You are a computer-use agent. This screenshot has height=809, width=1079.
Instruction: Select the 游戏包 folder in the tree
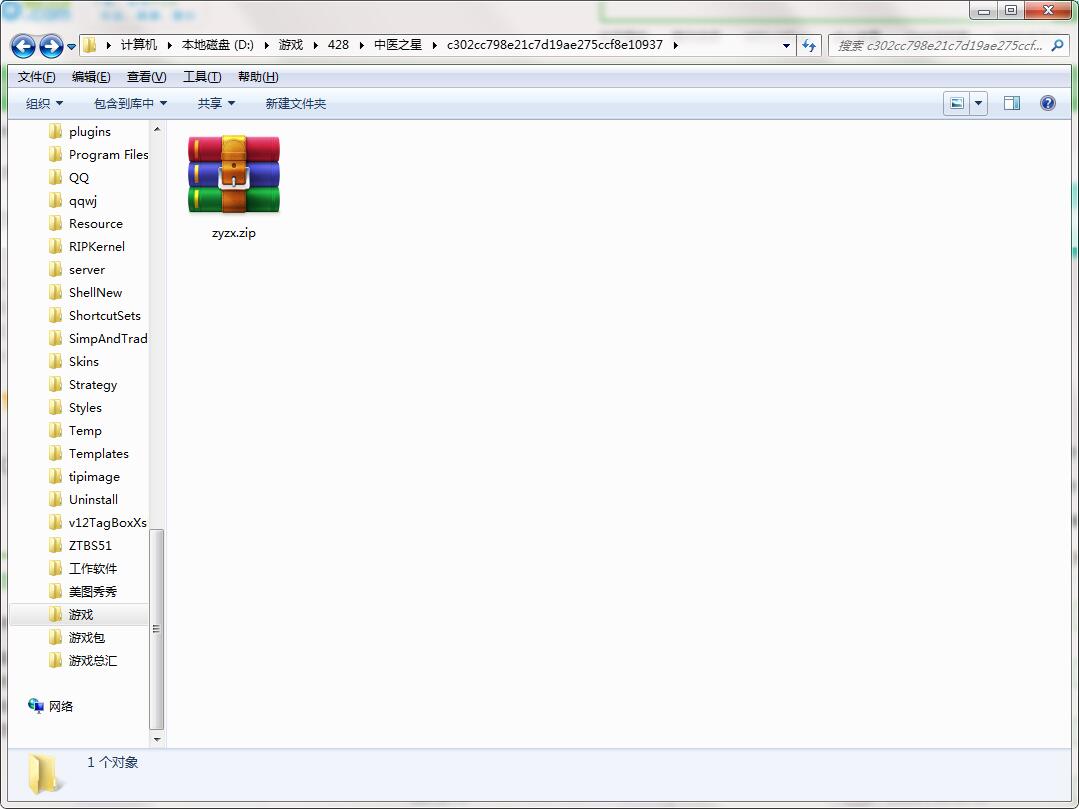pyautogui.click(x=76, y=638)
